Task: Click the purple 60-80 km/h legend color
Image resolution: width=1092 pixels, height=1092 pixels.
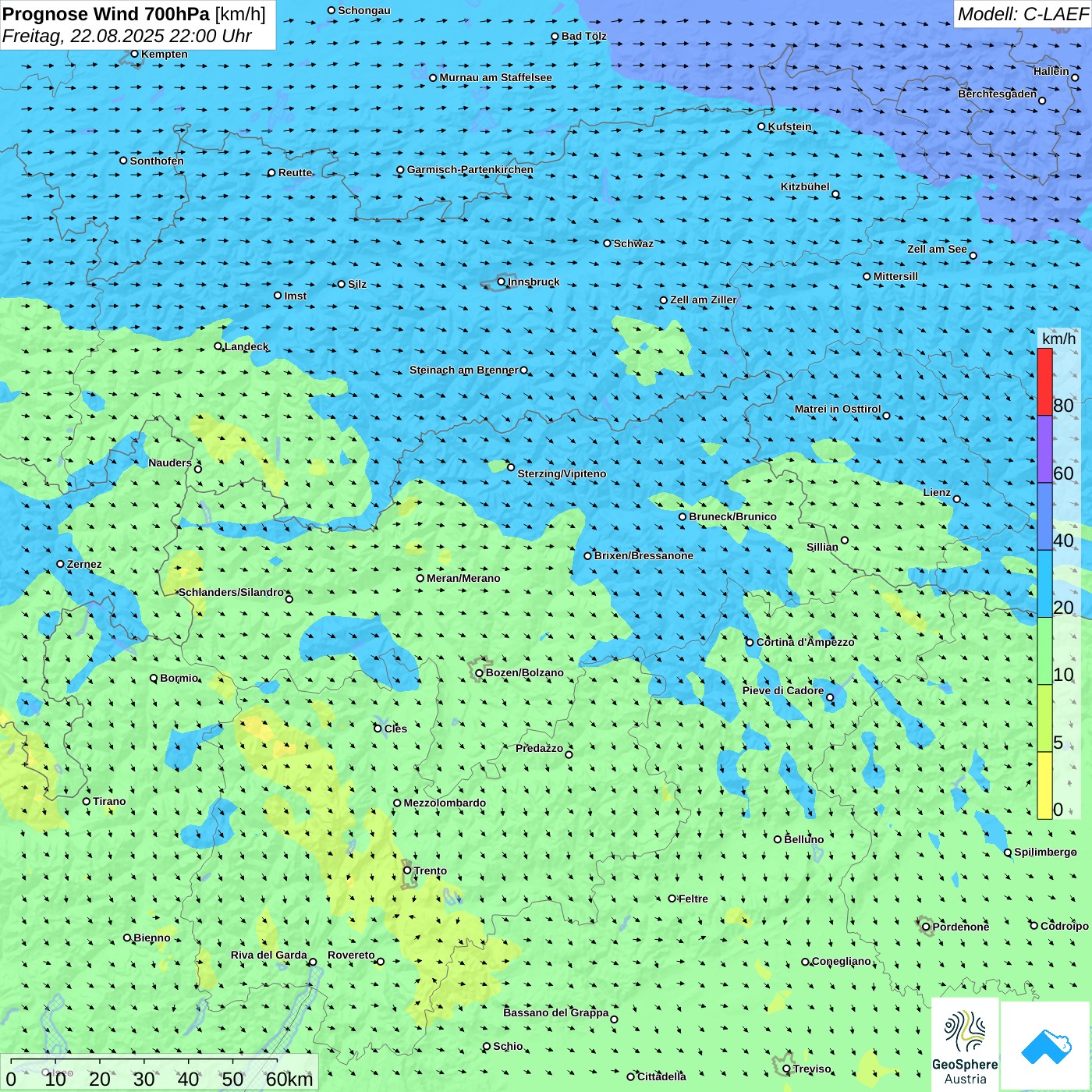Action: pos(1044,449)
